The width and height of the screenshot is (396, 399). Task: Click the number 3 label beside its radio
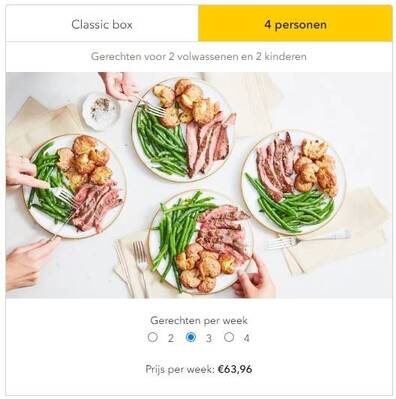coord(209,339)
